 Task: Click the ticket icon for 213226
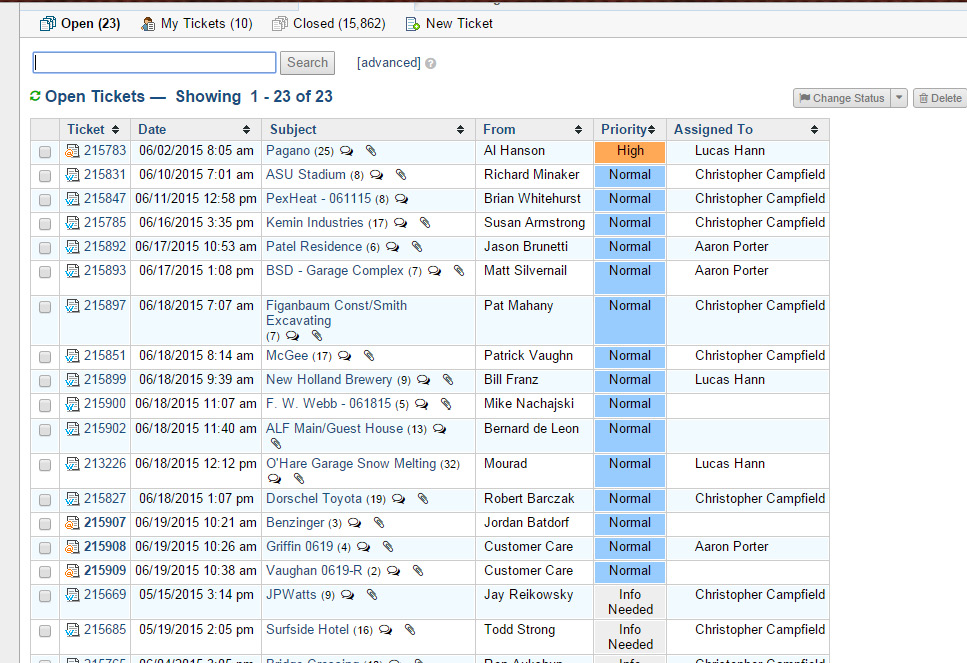(x=72, y=464)
